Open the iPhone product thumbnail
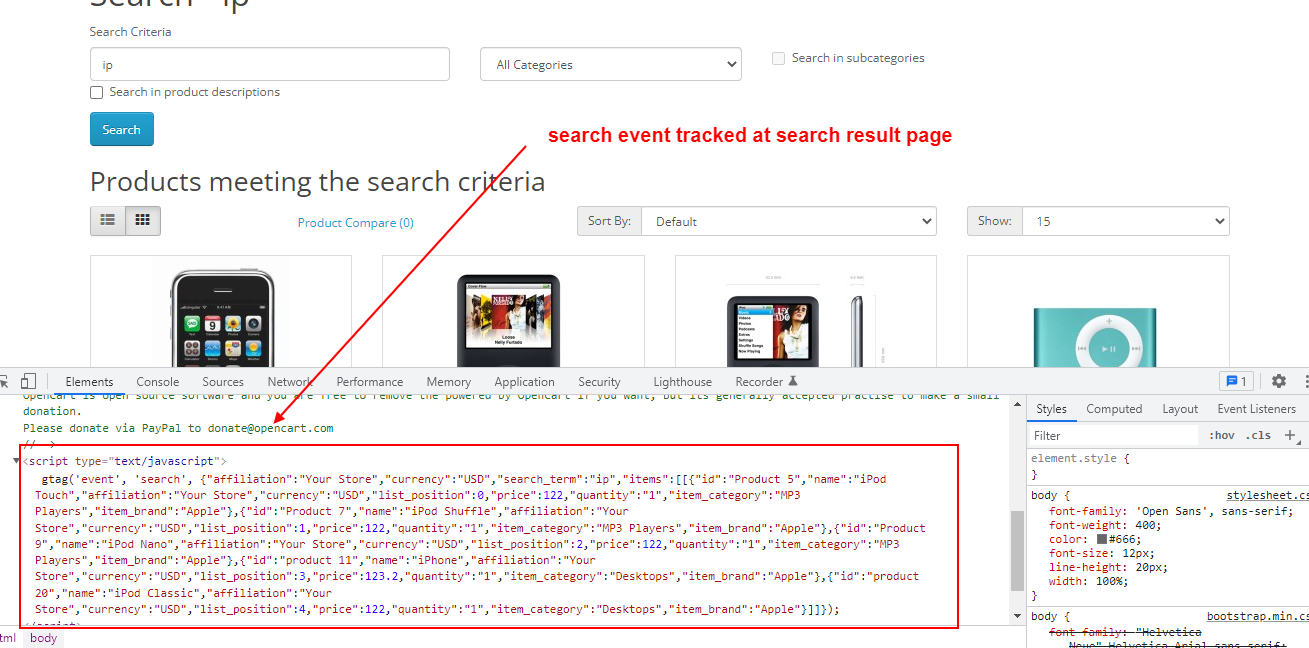Image resolution: width=1309 pixels, height=648 pixels. point(221,312)
